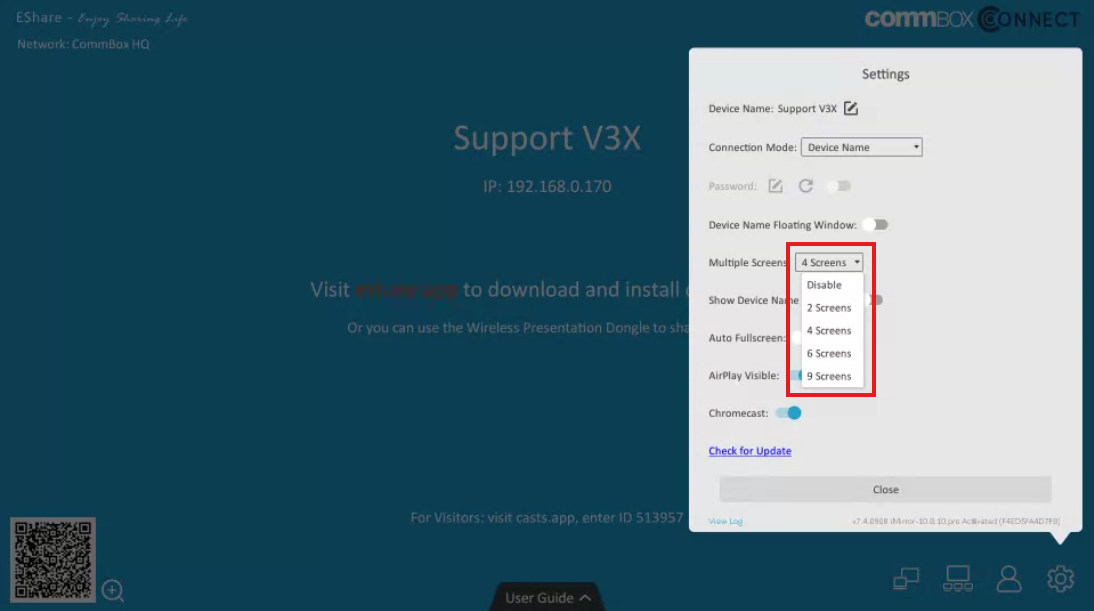This screenshot has width=1094, height=611.
Task: Click the magnifier icon next to the QR code
Action: pyautogui.click(x=113, y=592)
